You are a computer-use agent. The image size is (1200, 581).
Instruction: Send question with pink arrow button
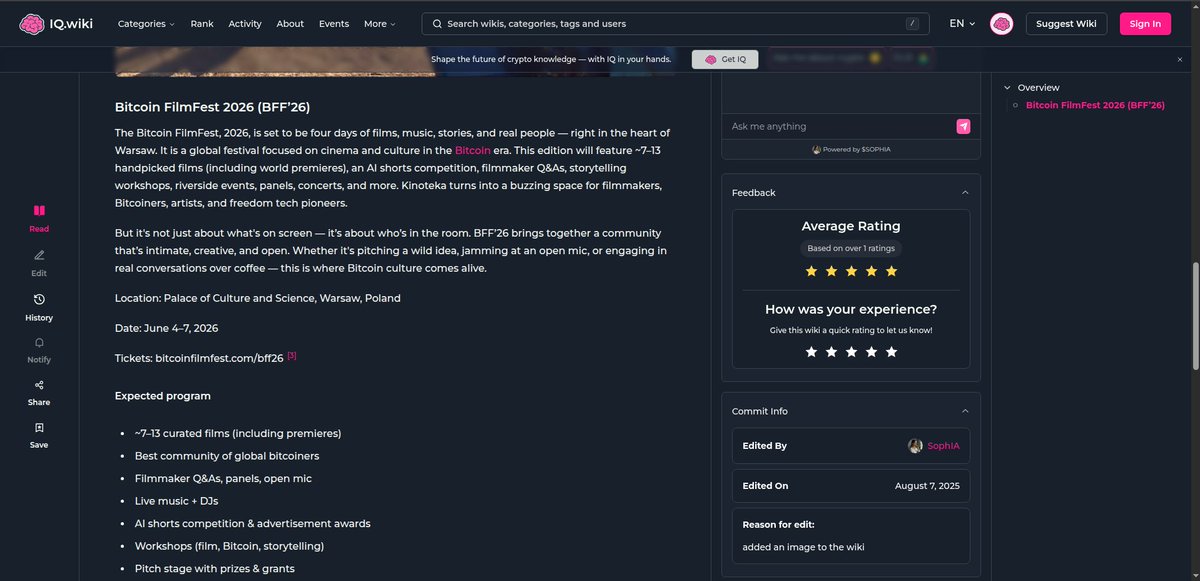click(x=963, y=126)
